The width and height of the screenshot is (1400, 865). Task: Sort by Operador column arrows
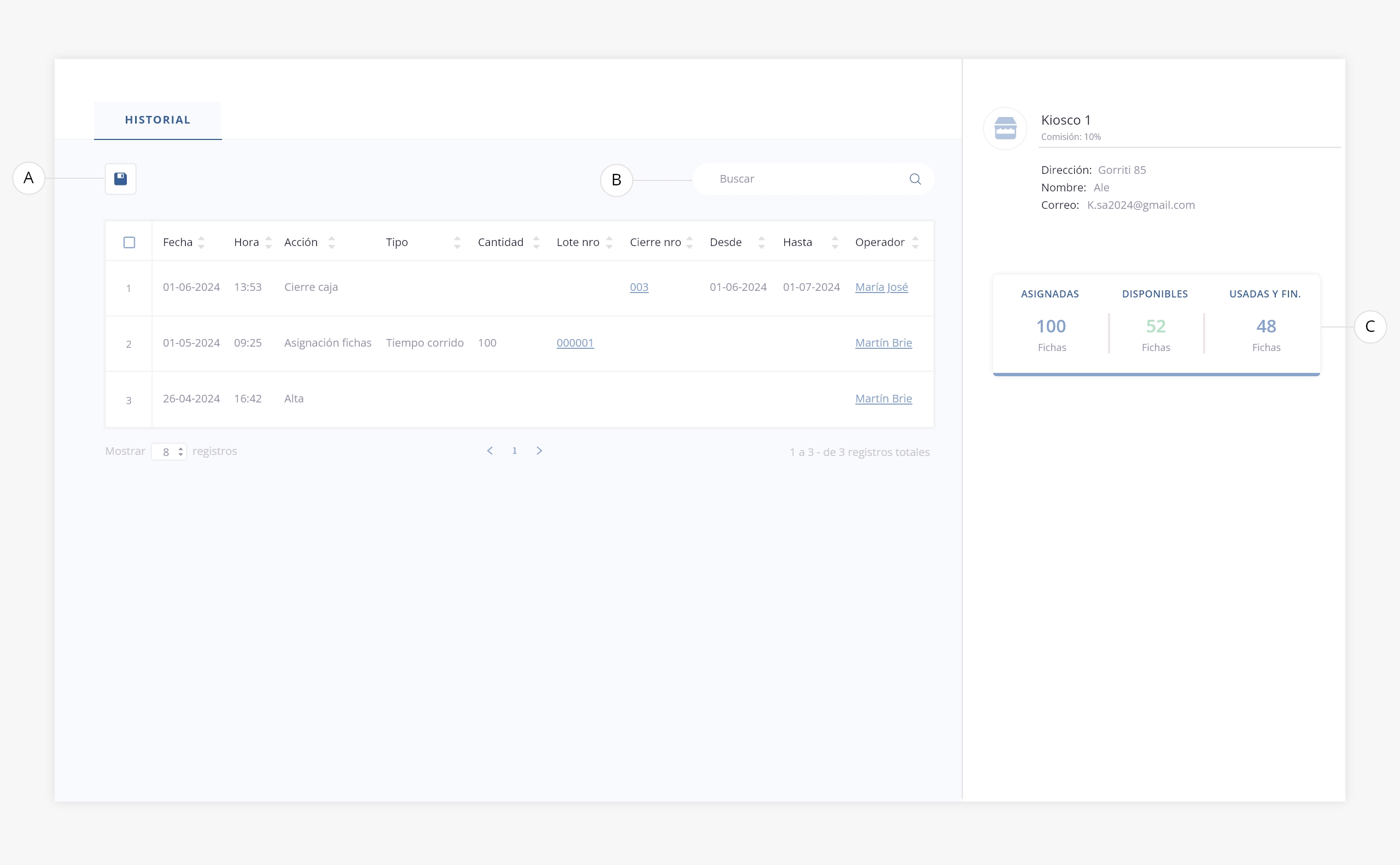pyautogui.click(x=915, y=243)
